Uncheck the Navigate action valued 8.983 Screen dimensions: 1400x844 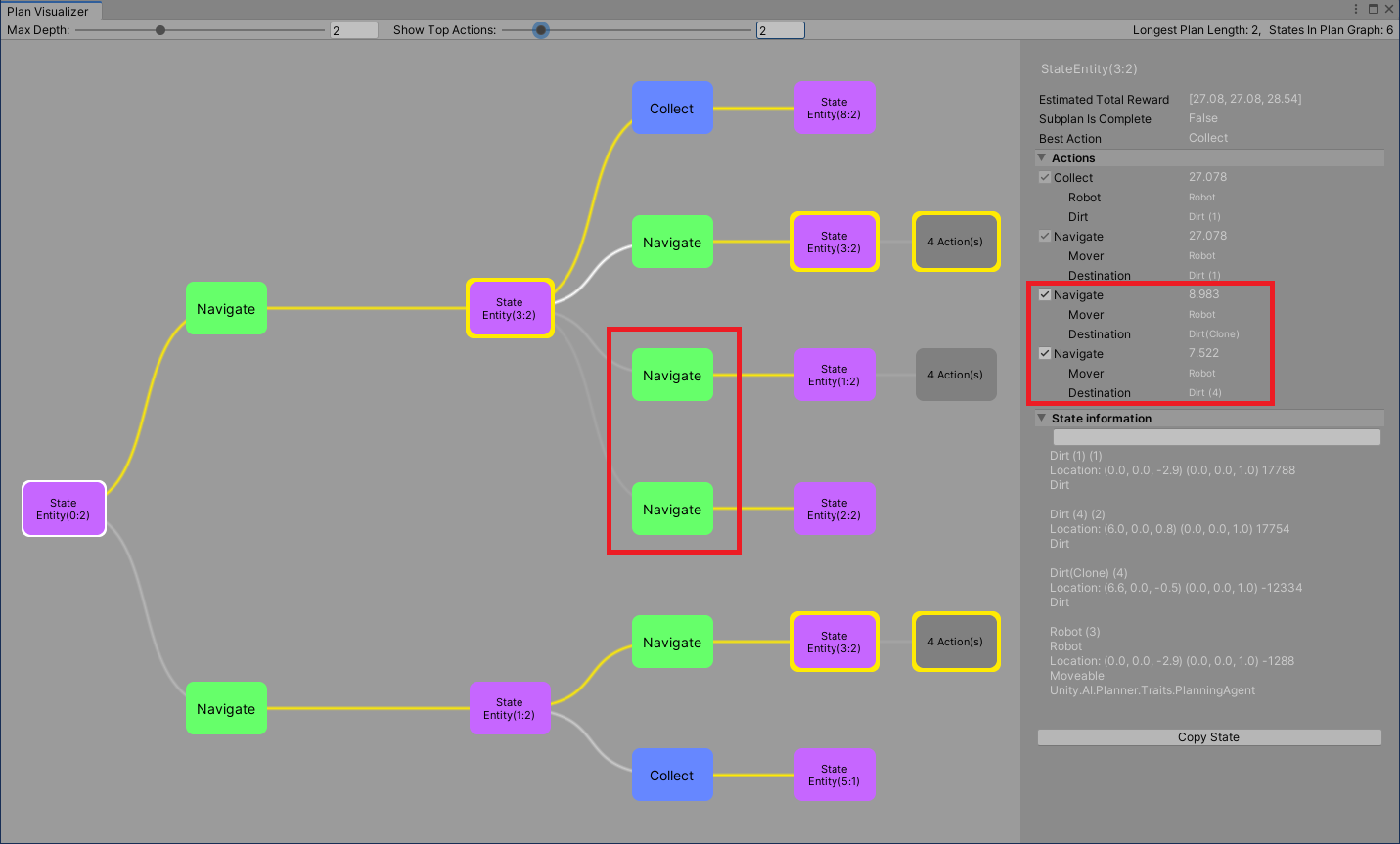[1045, 295]
